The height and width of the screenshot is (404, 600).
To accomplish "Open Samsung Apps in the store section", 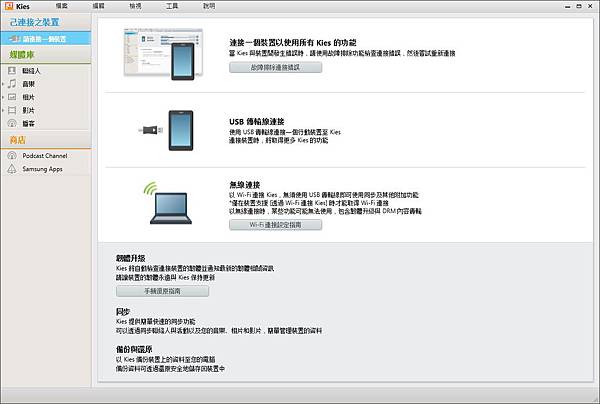I will pos(42,169).
